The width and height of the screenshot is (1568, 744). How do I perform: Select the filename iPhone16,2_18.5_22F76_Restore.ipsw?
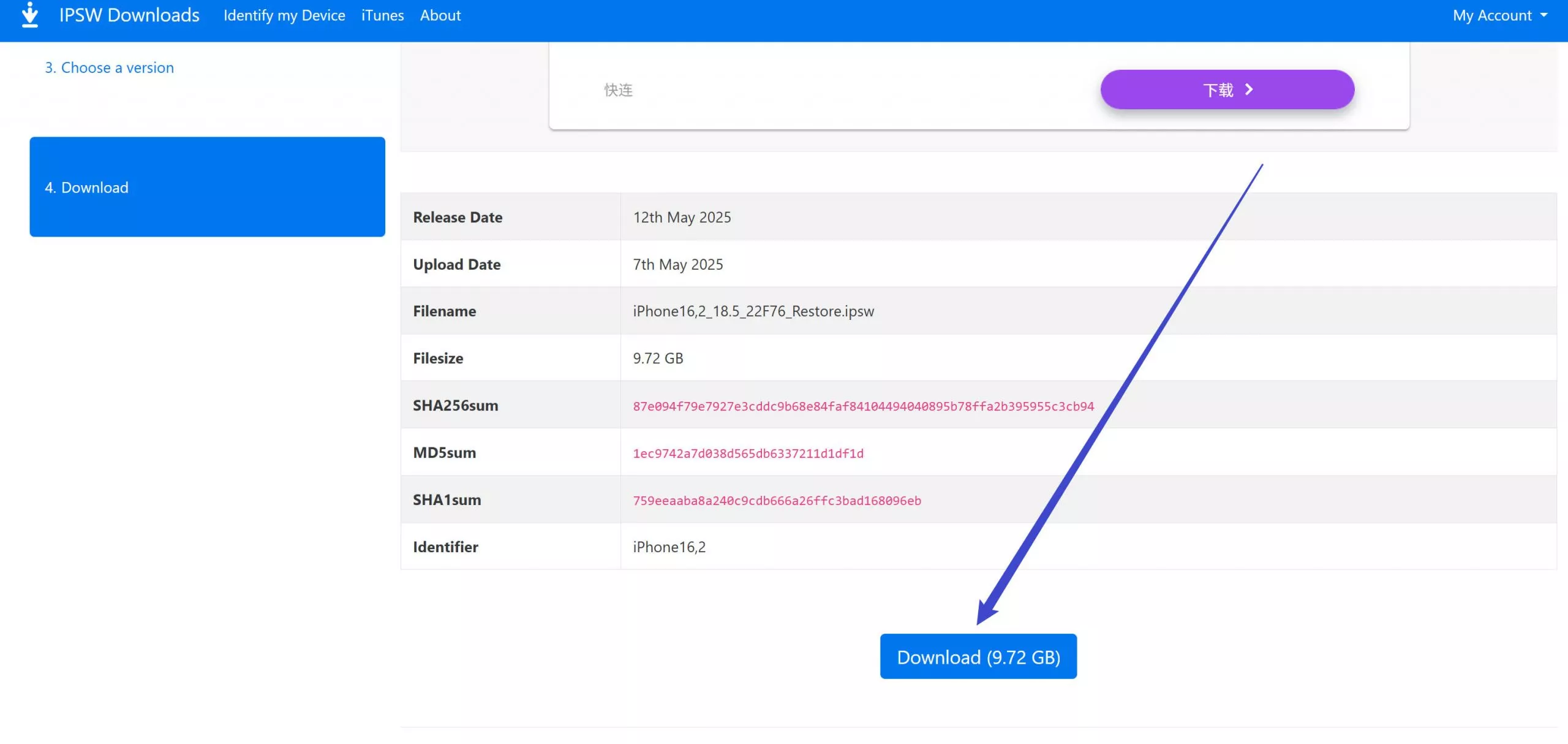pyautogui.click(x=753, y=311)
